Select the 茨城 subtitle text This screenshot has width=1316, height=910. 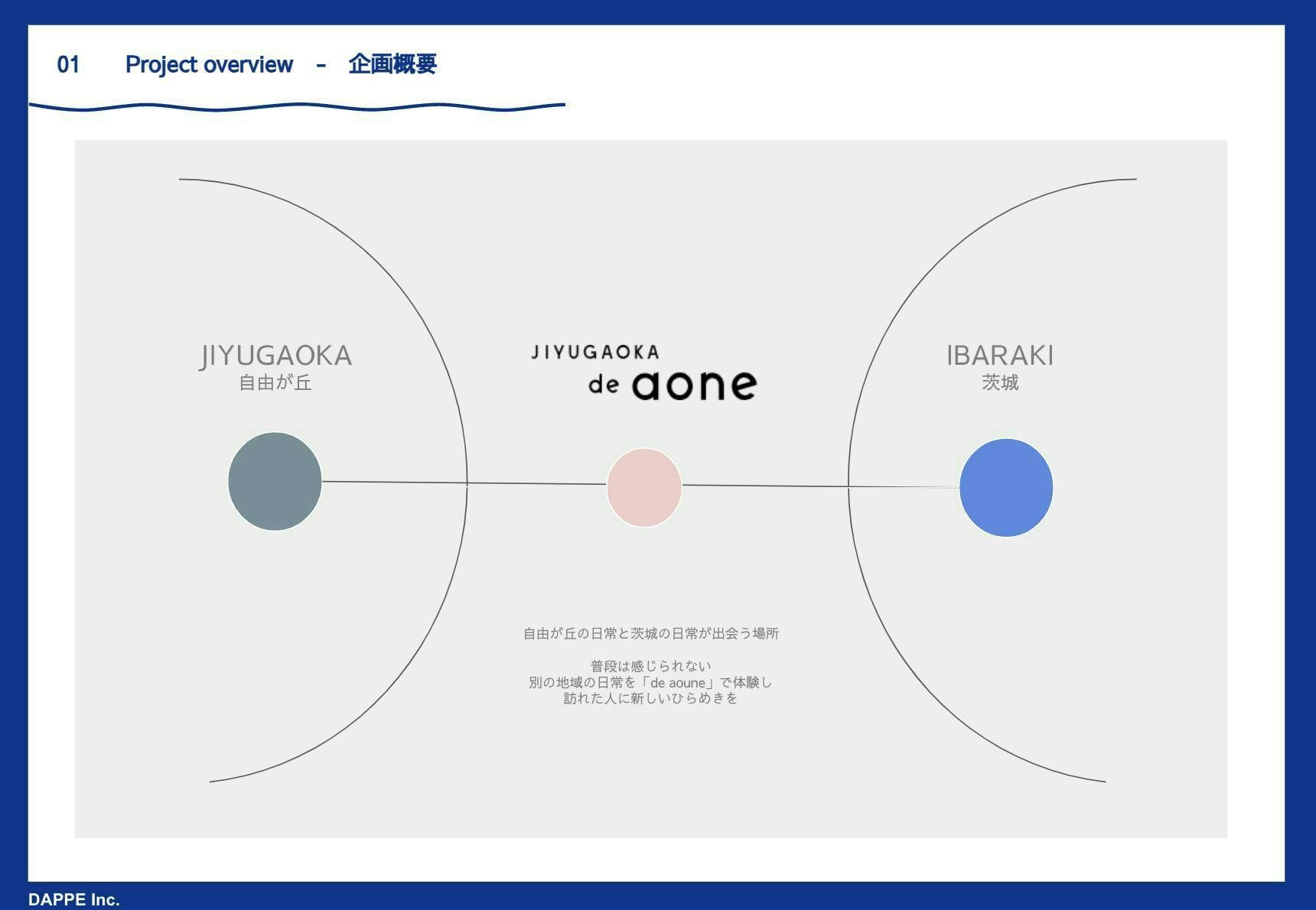click(1000, 382)
